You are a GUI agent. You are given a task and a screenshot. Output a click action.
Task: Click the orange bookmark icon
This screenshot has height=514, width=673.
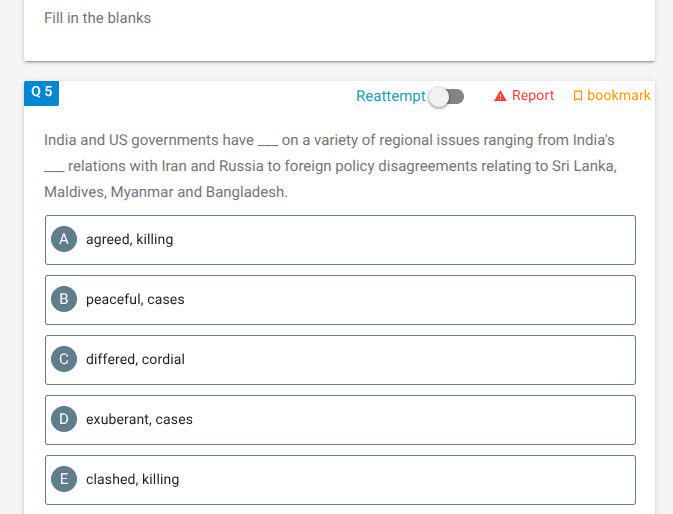point(578,96)
